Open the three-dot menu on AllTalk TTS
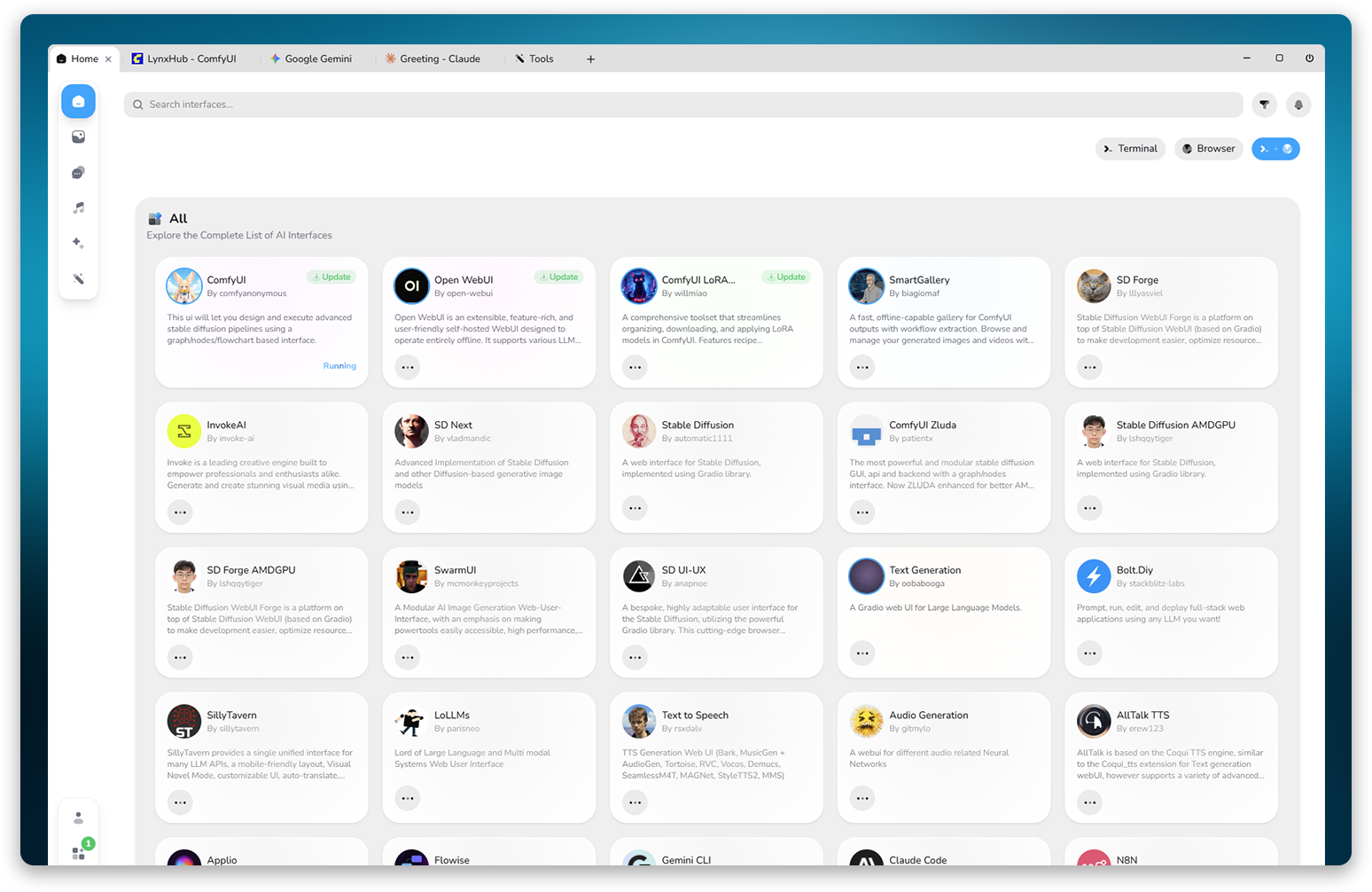The image size is (1372, 892). 1090,802
